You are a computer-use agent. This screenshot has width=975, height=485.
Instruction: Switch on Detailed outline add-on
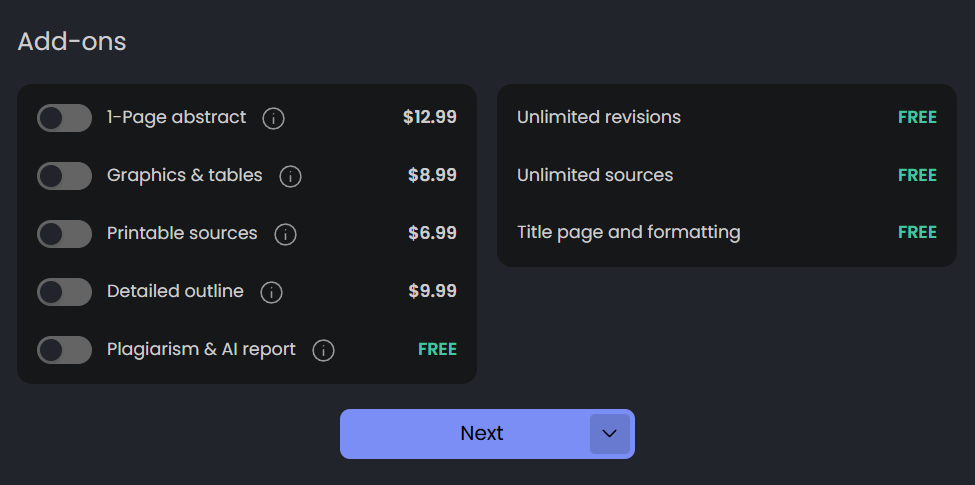(x=64, y=292)
